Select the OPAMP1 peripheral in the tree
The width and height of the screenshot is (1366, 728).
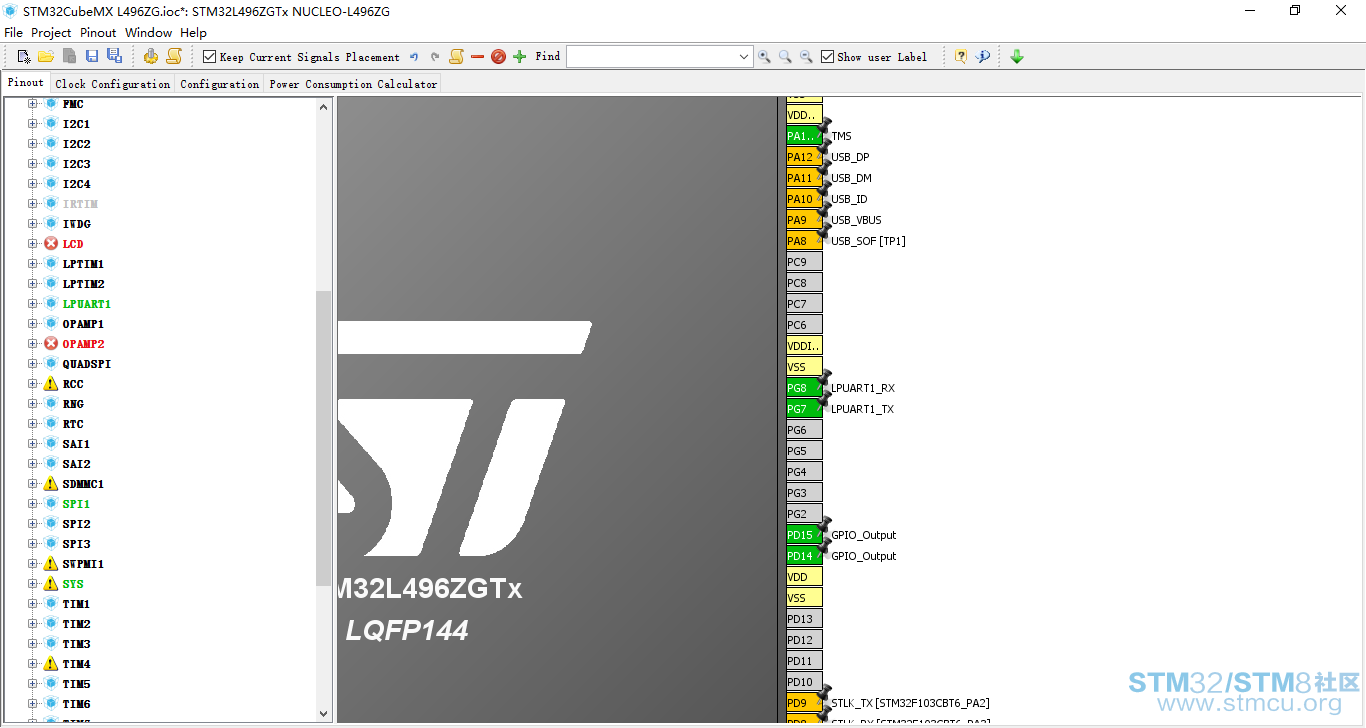(x=83, y=324)
